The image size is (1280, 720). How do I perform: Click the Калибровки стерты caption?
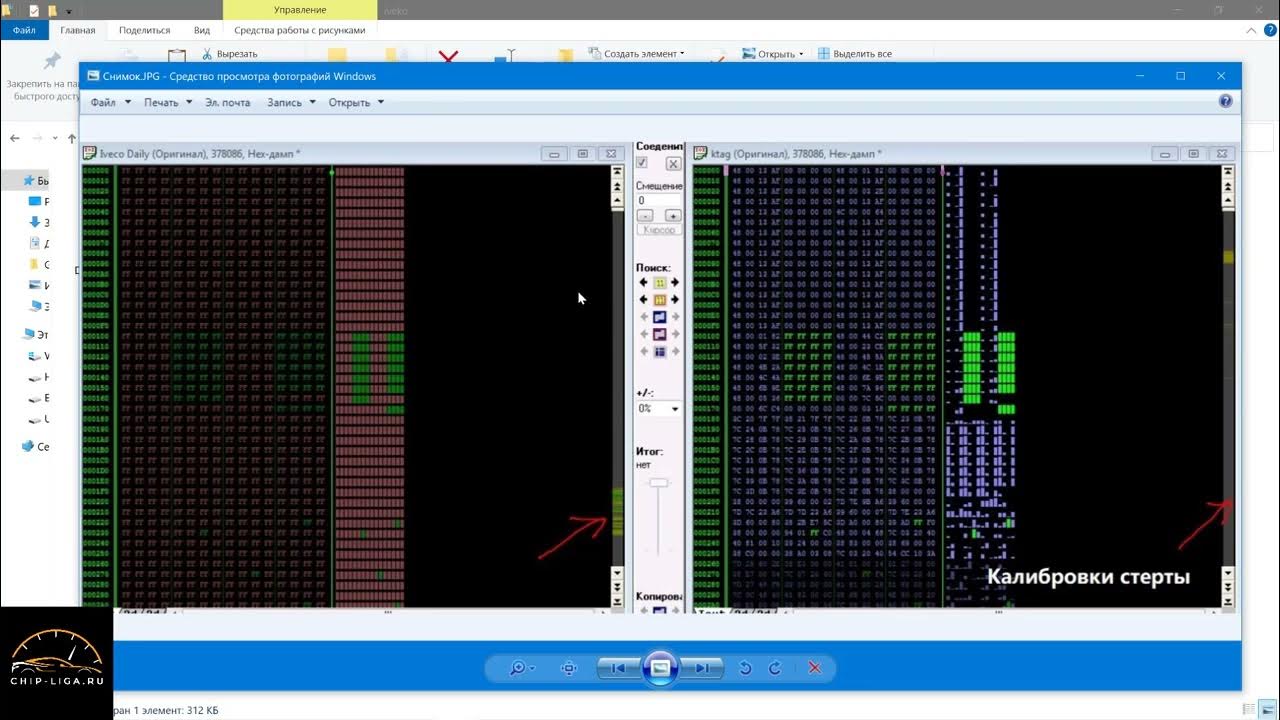click(1089, 577)
